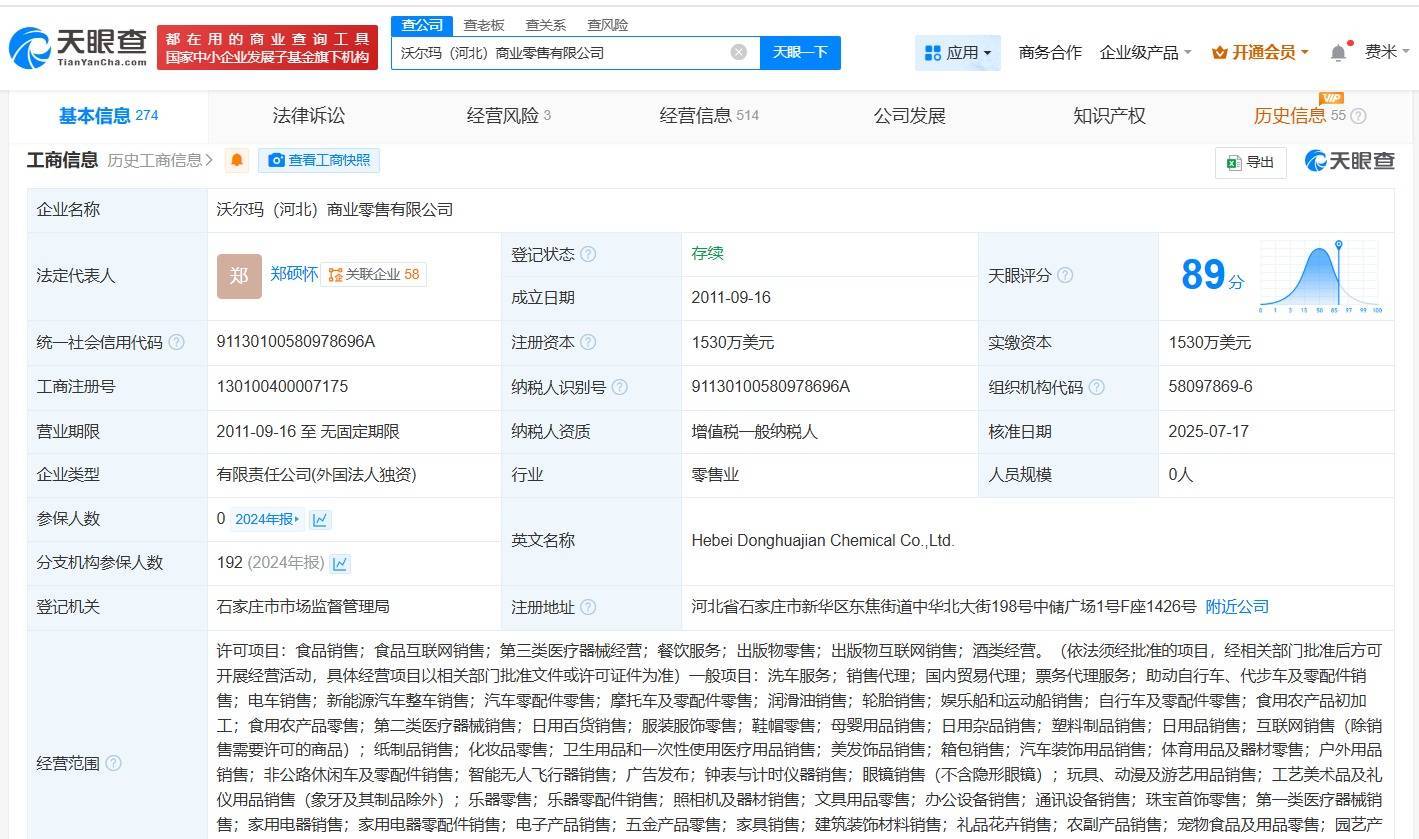
Task: Switch to the 法律诉讼 tab
Action: (x=308, y=116)
